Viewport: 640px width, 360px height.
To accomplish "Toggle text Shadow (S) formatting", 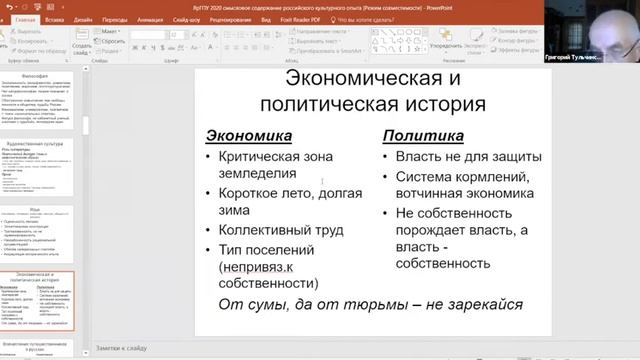I will [162, 48].
